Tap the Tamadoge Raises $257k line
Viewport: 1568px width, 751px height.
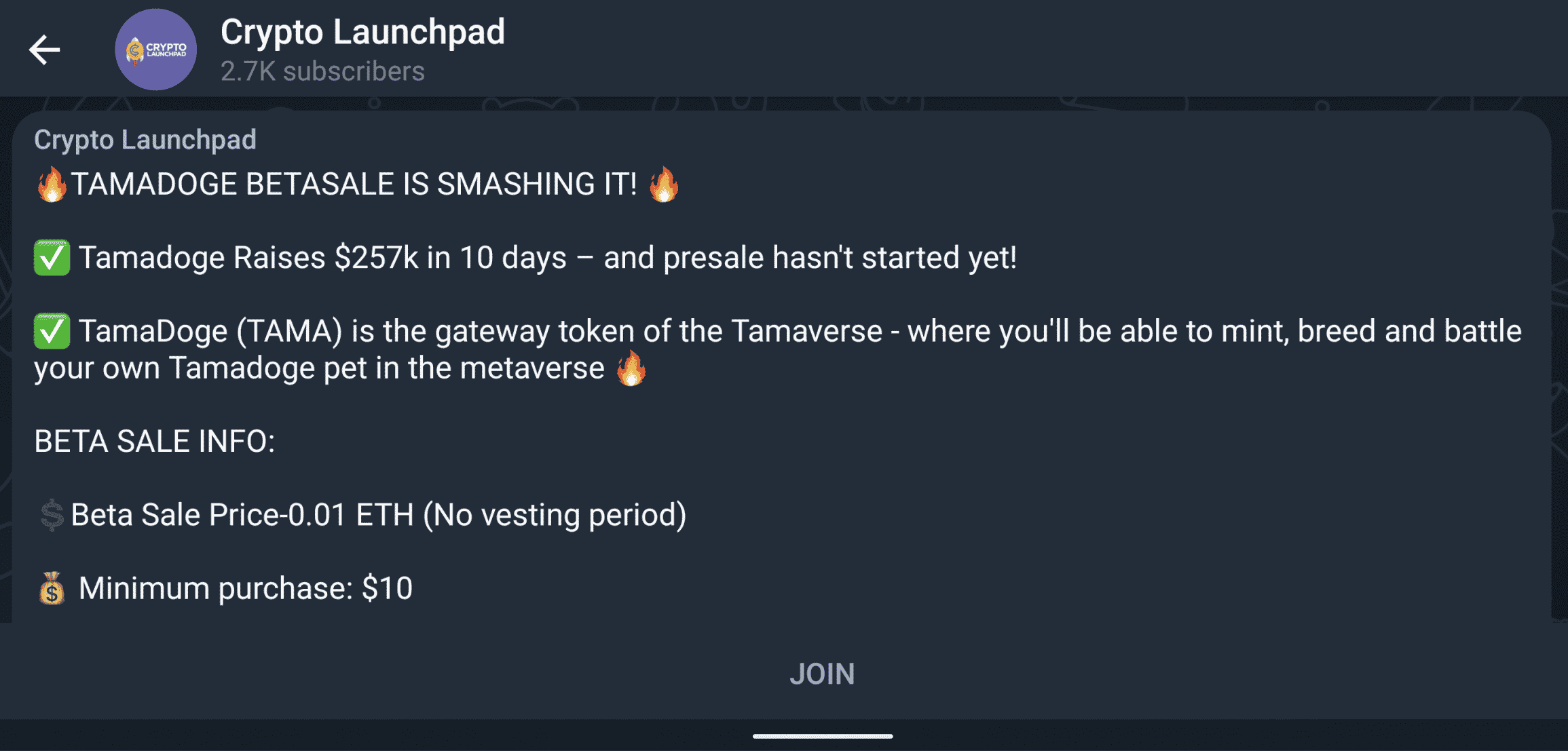pyautogui.click(x=547, y=258)
